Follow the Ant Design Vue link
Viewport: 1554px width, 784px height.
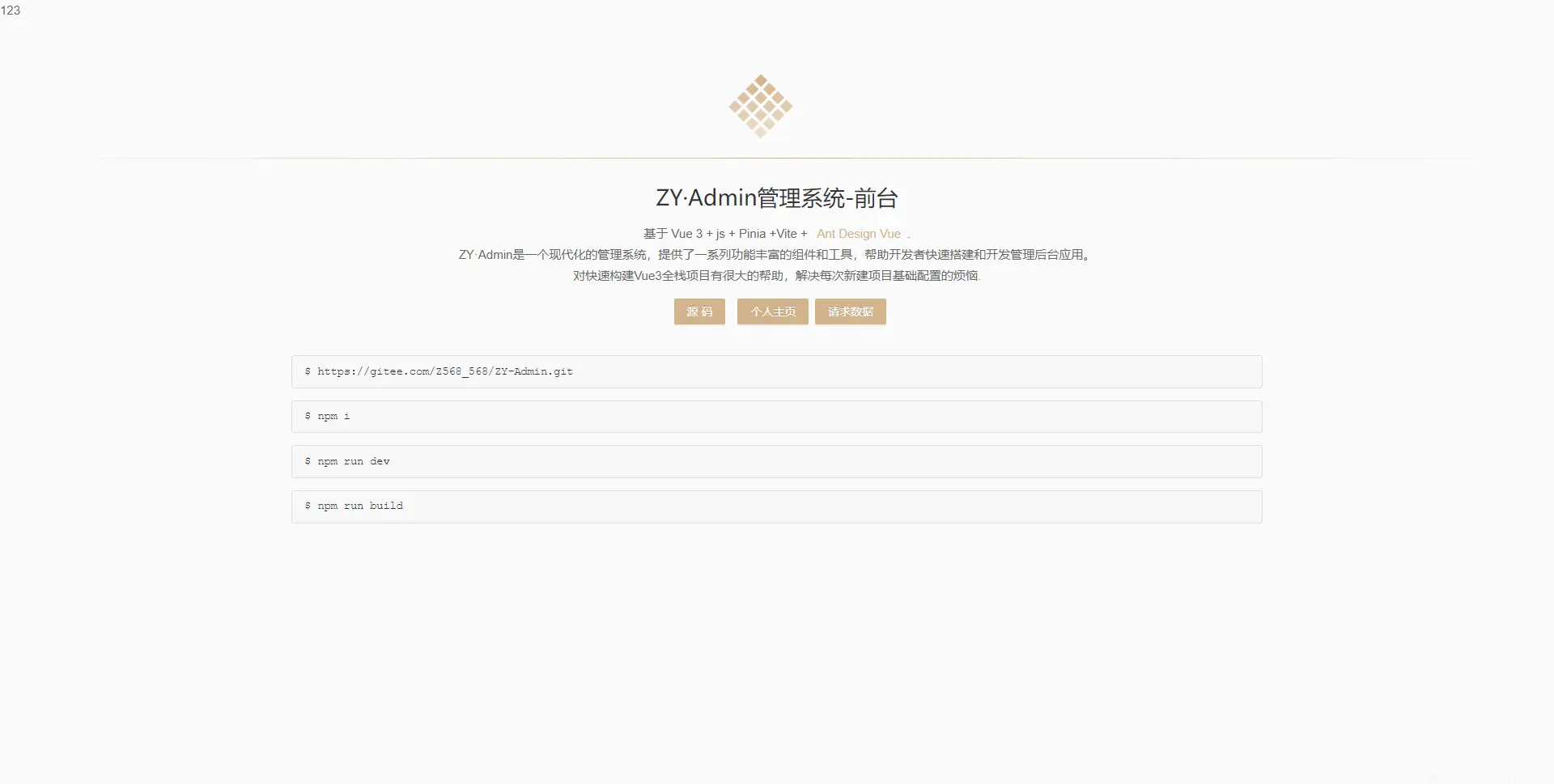859,234
